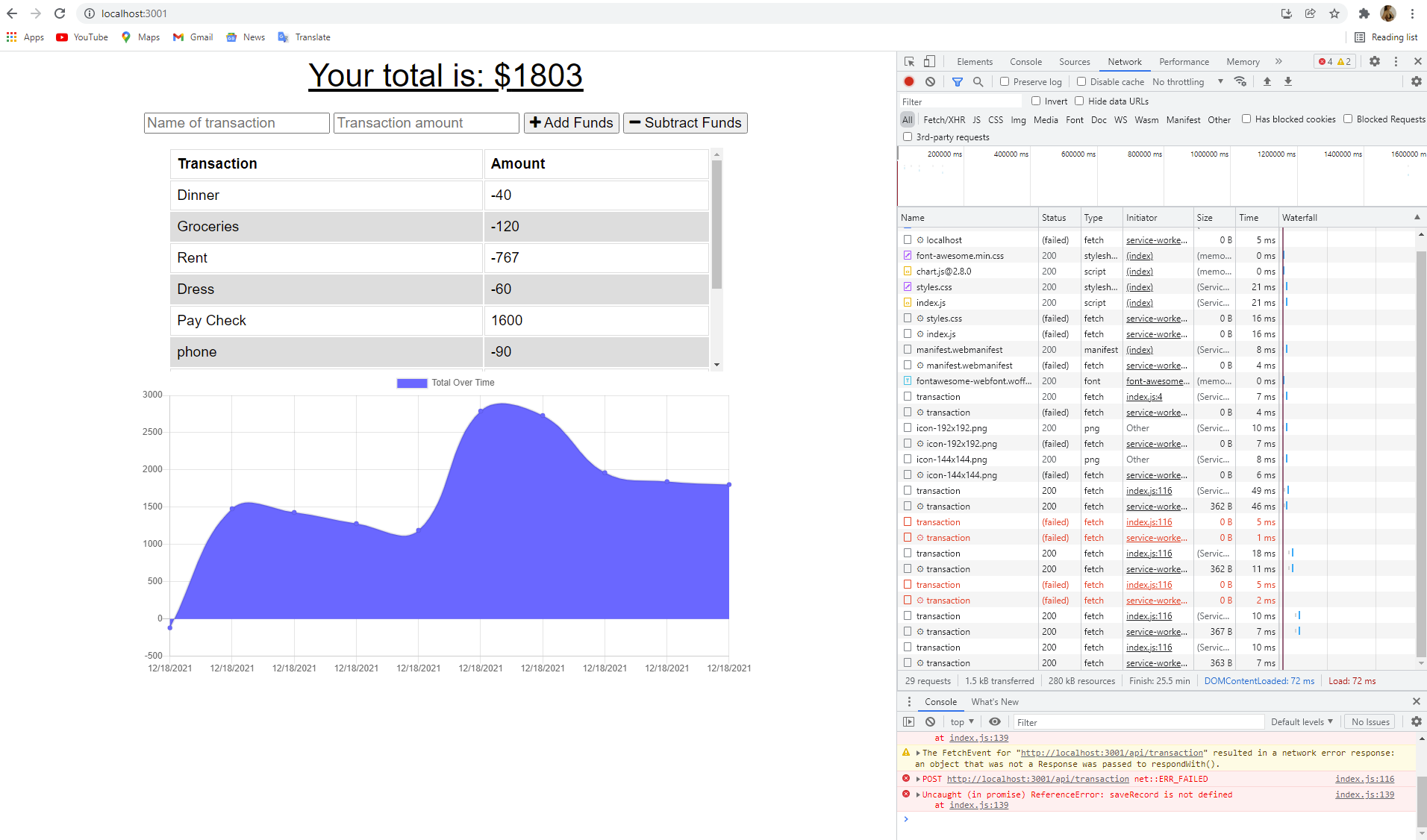Open the top frame context dropdown
The width and height of the screenshot is (1427, 840).
point(961,721)
